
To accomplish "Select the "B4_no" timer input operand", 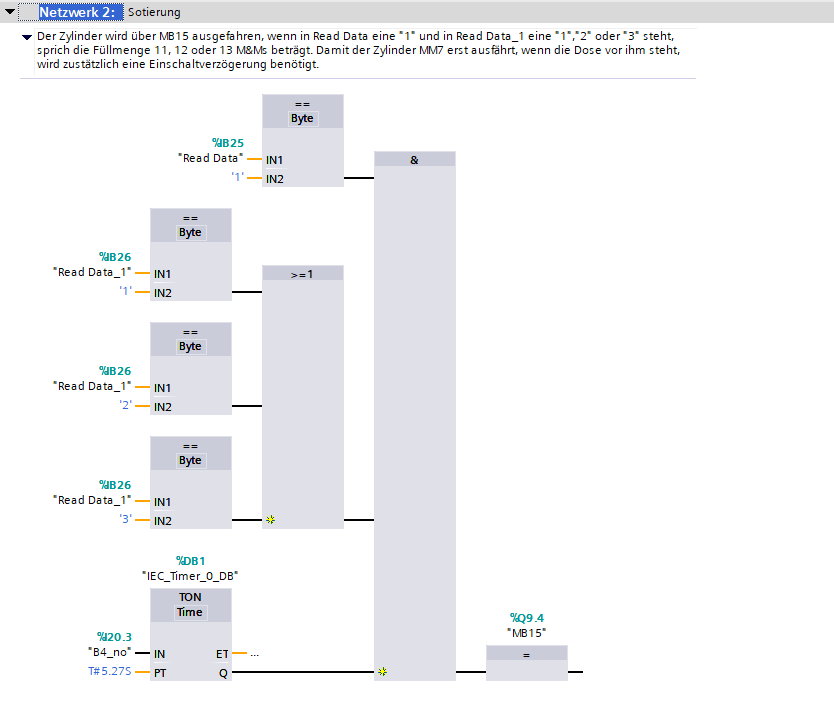I will (x=109, y=652).
